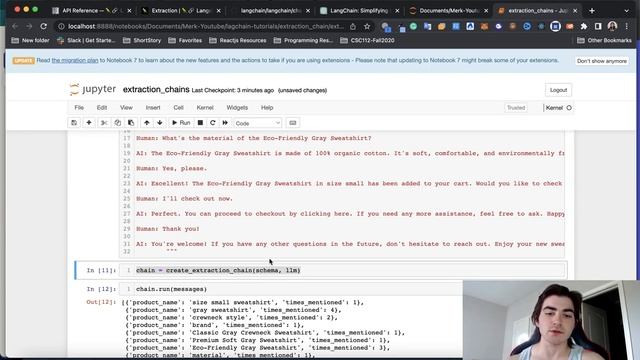The width and height of the screenshot is (640, 360).
Task: Dismiss banner with Don't show anymore
Action: [x=602, y=61]
